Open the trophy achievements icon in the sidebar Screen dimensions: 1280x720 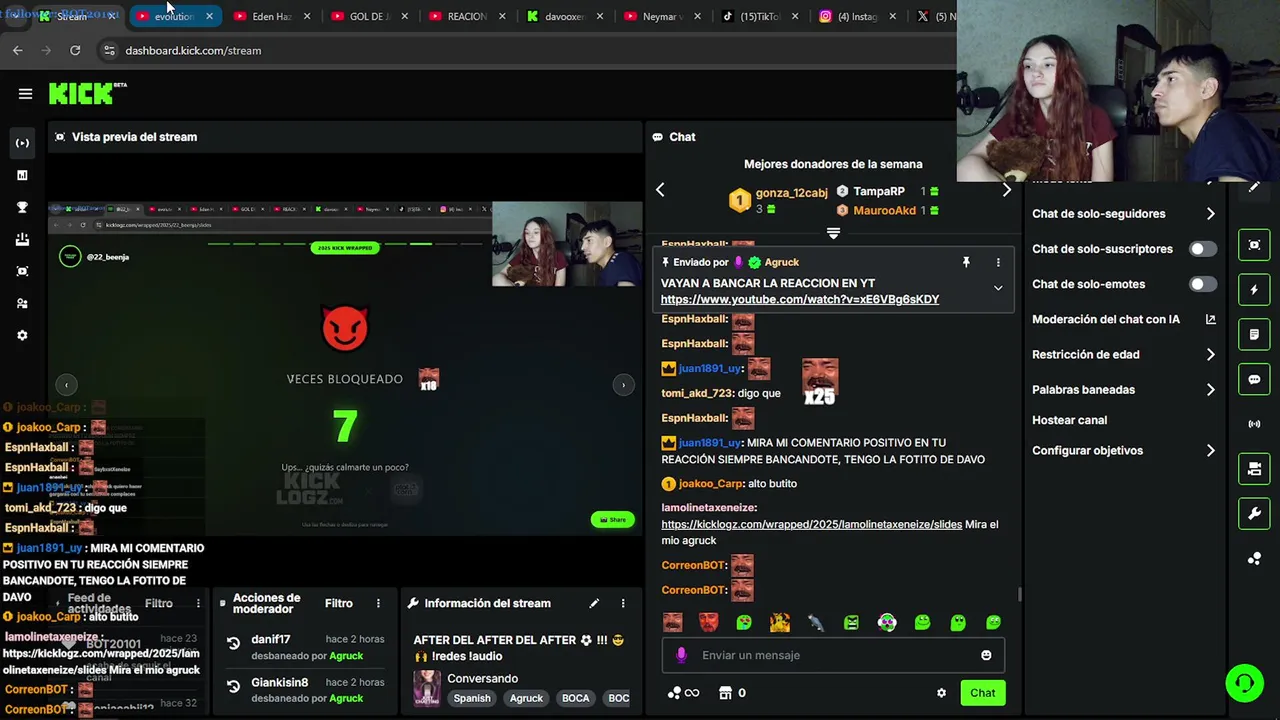pos(22,207)
